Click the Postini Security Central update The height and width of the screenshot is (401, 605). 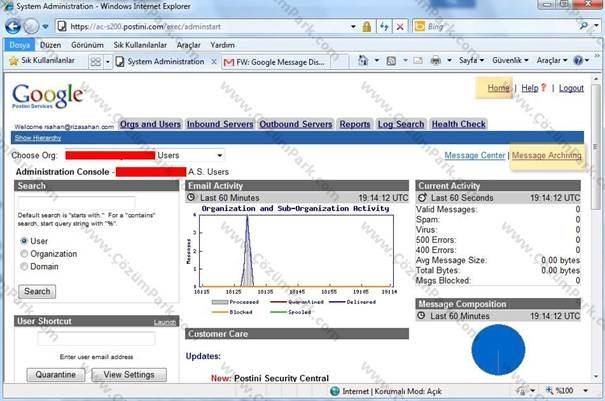[281, 378]
